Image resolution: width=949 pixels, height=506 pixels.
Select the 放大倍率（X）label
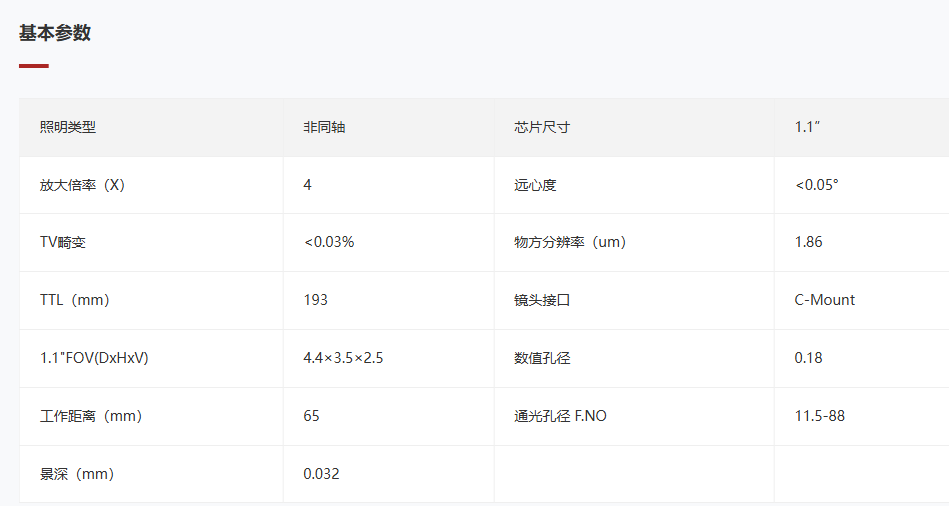[x=82, y=185]
